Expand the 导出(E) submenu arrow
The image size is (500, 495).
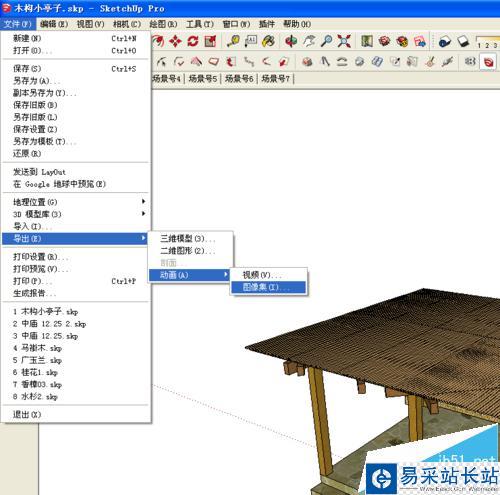pos(143,238)
